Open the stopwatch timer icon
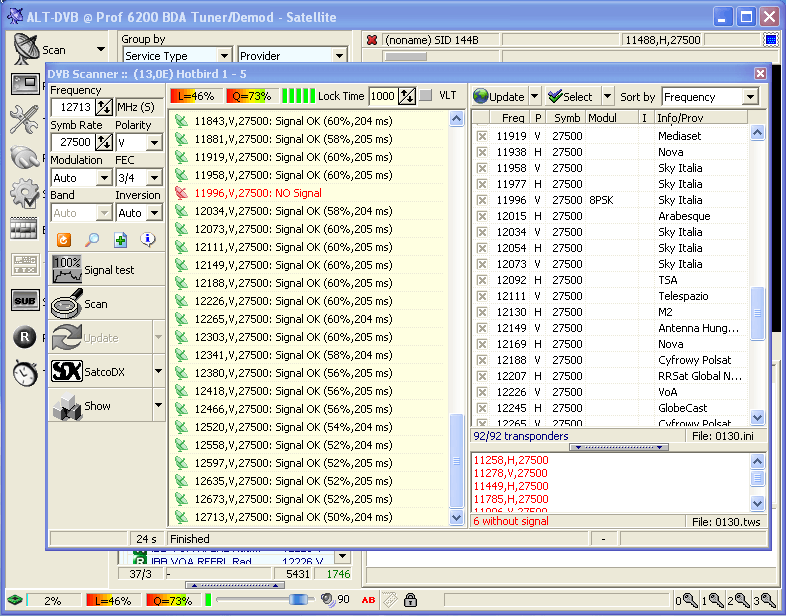This screenshot has height=616, width=786. pos(25,373)
